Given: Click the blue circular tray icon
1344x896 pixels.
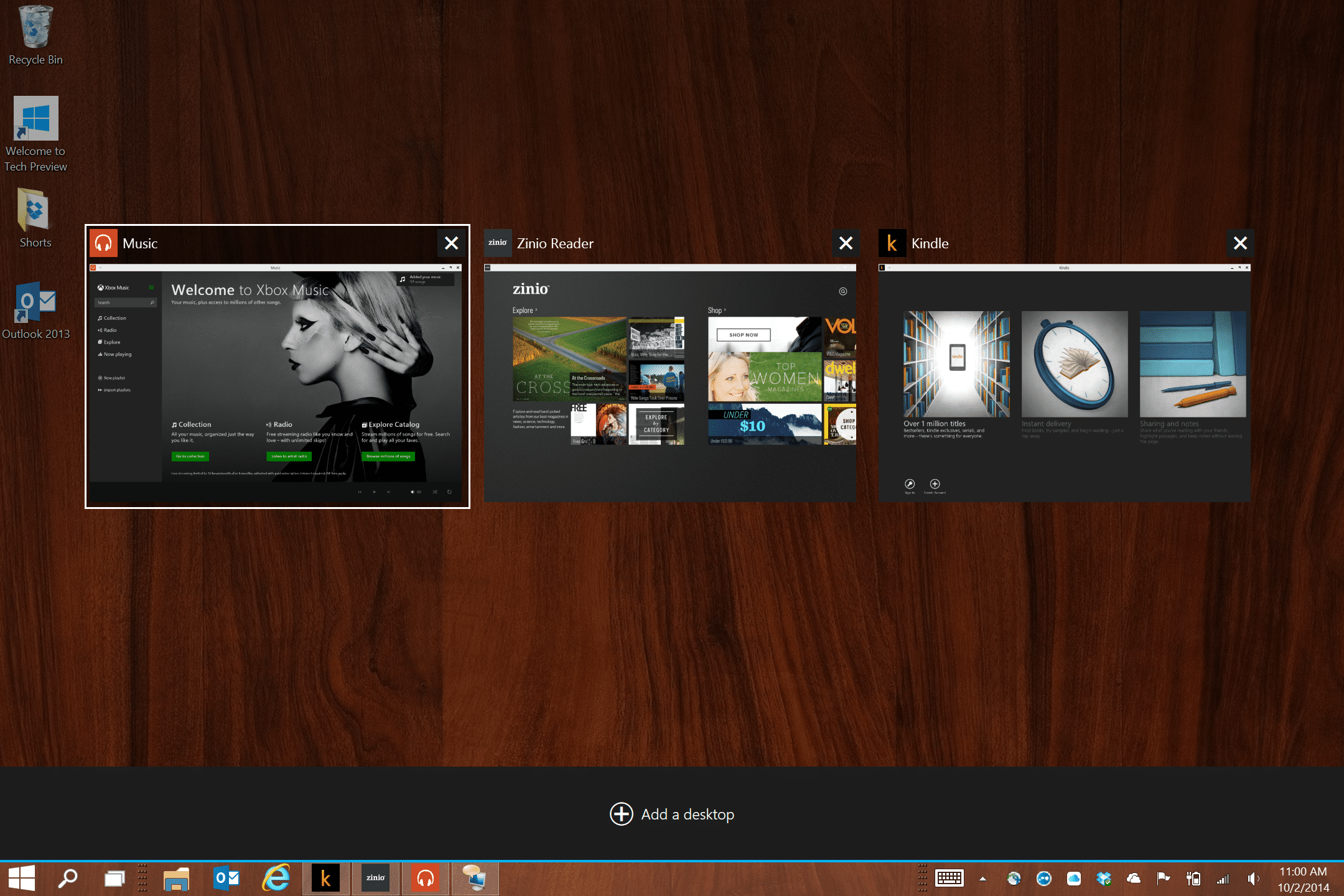Looking at the screenshot, I should pos(1044,879).
